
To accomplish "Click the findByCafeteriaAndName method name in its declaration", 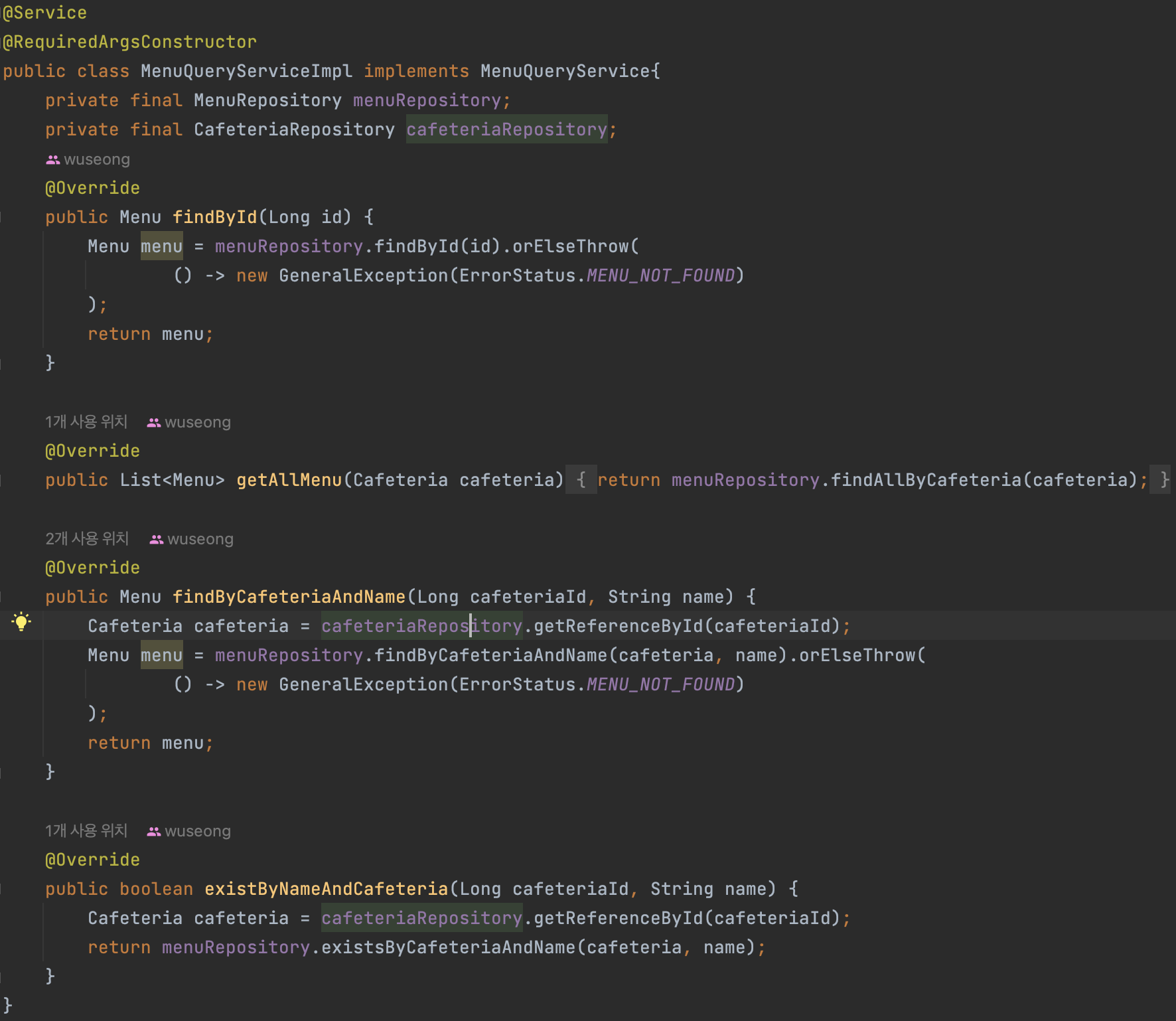I will click(x=289, y=597).
